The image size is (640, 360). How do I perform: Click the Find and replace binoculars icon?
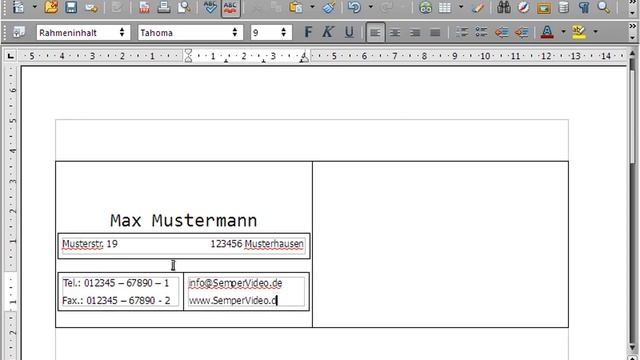[504, 7]
